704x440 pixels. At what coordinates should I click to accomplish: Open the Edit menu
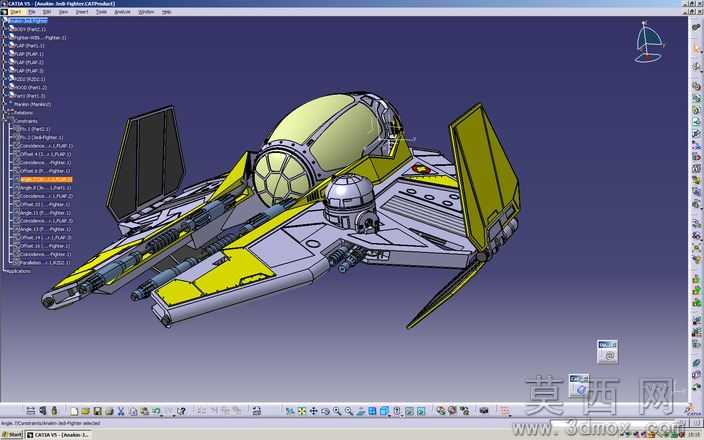tap(46, 12)
